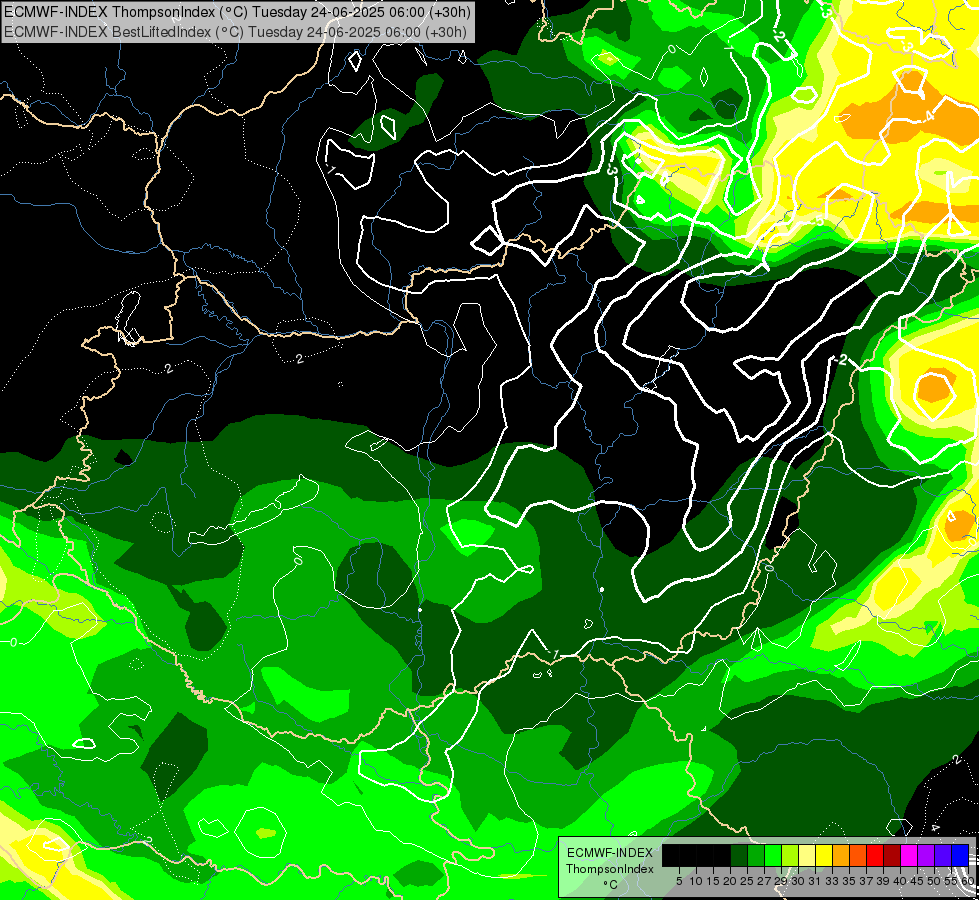Viewport: 979px width, 900px height.
Task: Click the legend scale value 50
Action: [934, 881]
